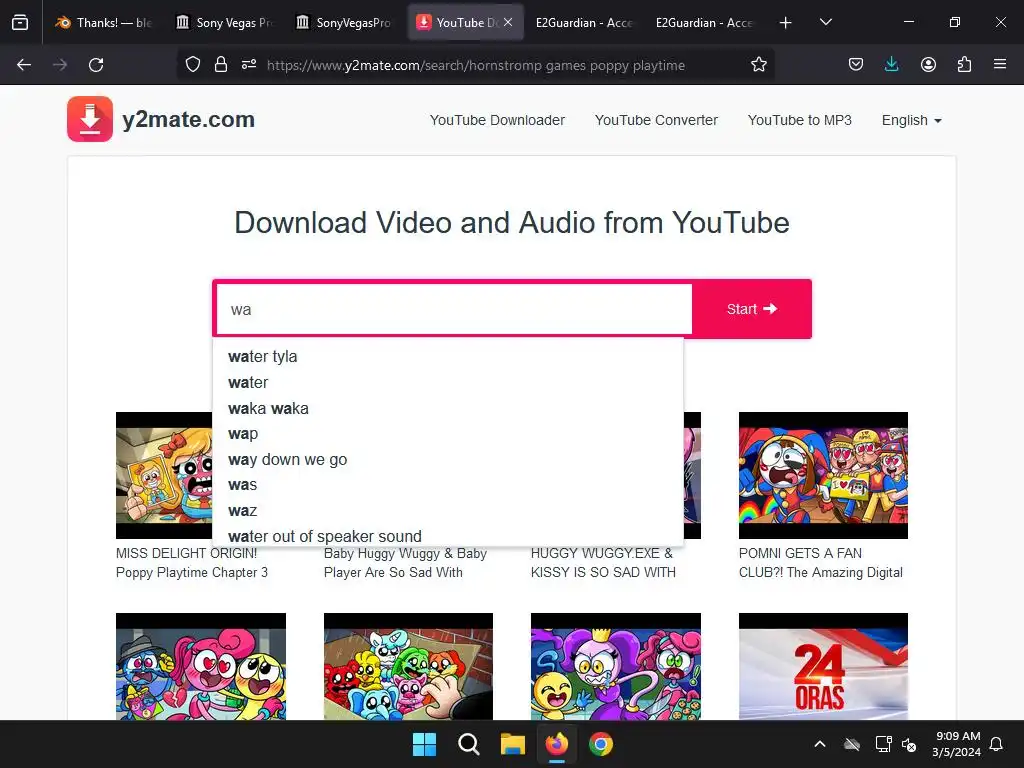Screen dimensions: 1024x768
Task: Open Windows Search from the taskbar
Action: (468, 744)
